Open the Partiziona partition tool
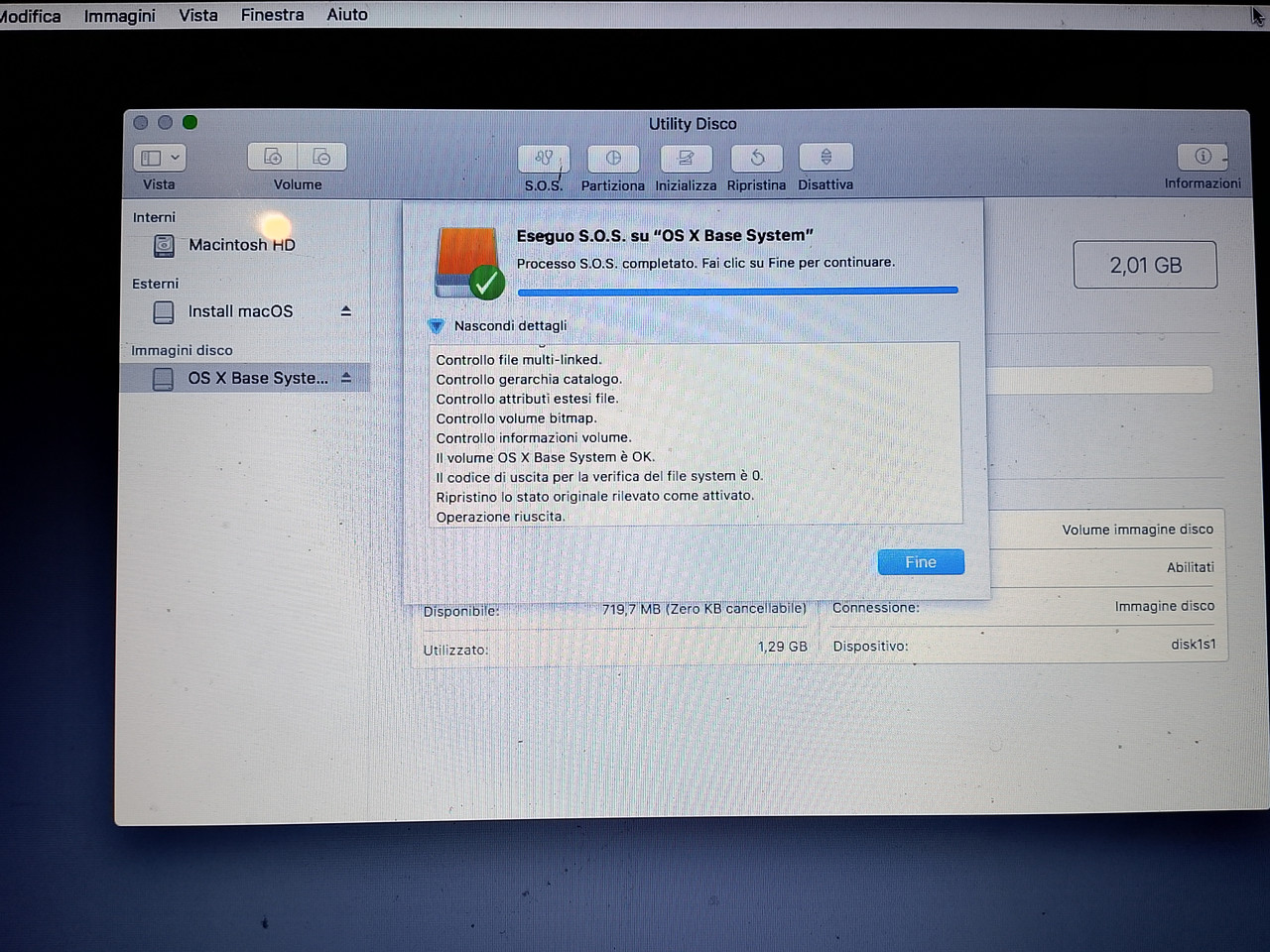Screen dimensions: 1270x952 613,158
